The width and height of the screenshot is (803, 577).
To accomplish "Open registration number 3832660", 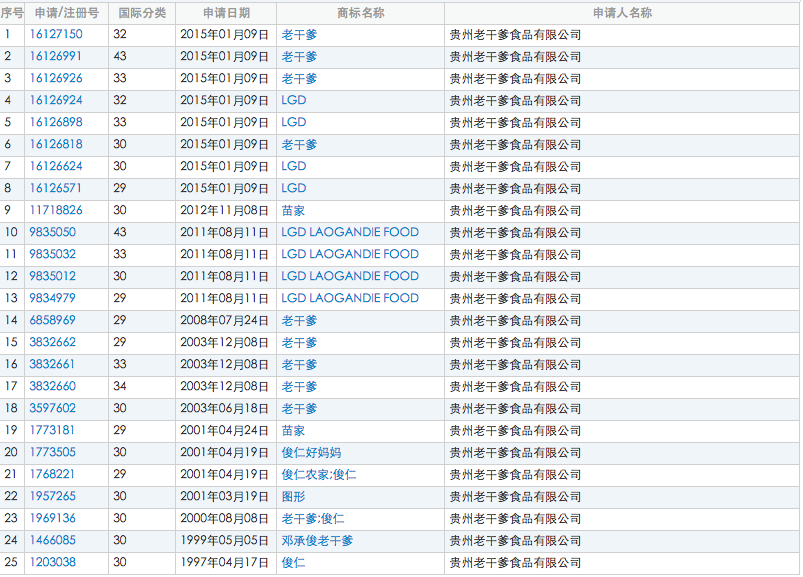I will (x=53, y=387).
